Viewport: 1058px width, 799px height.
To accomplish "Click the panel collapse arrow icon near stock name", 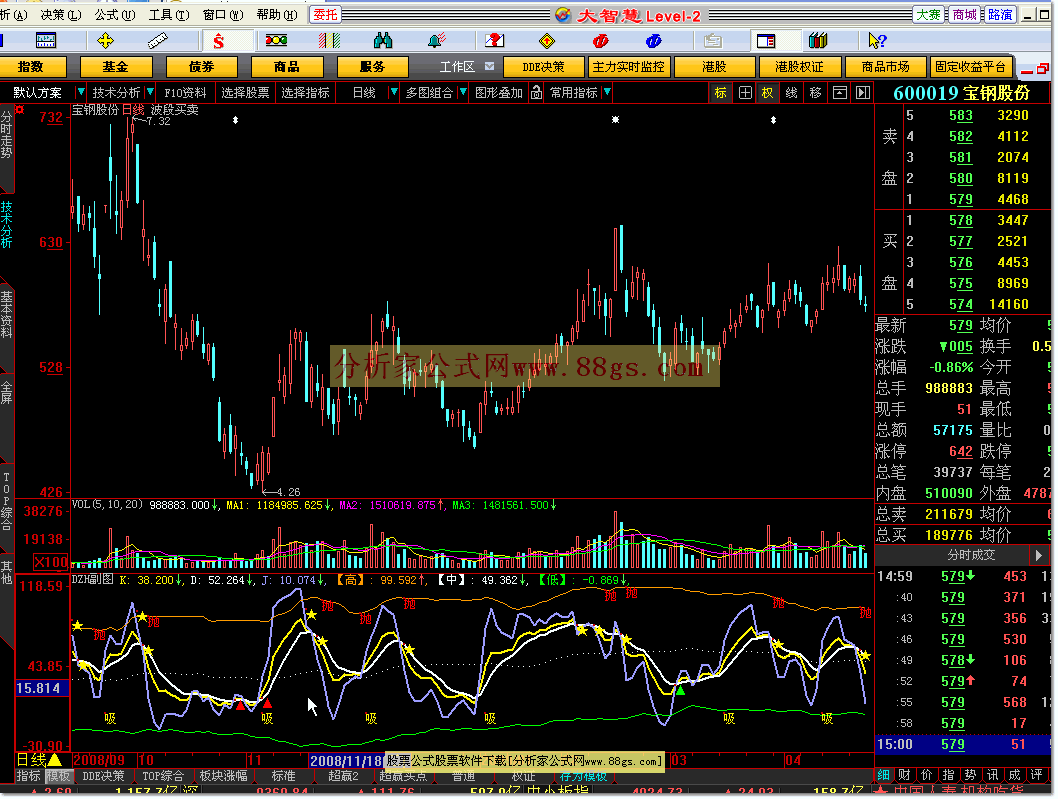I will (863, 92).
